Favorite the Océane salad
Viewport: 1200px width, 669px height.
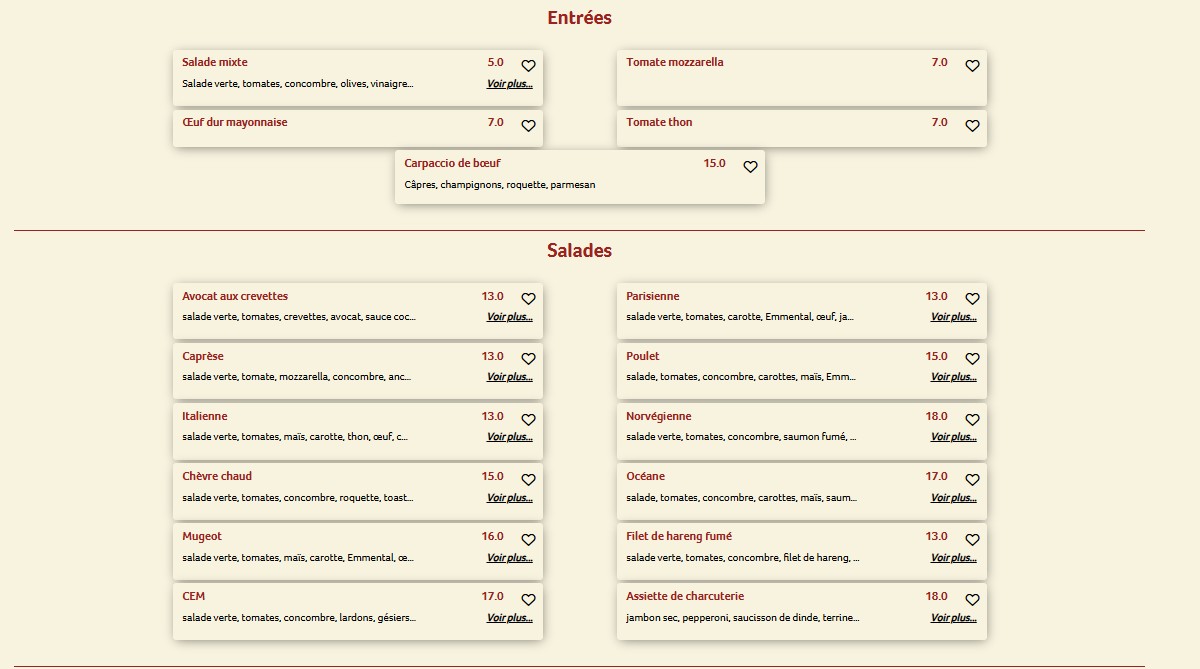click(x=972, y=480)
